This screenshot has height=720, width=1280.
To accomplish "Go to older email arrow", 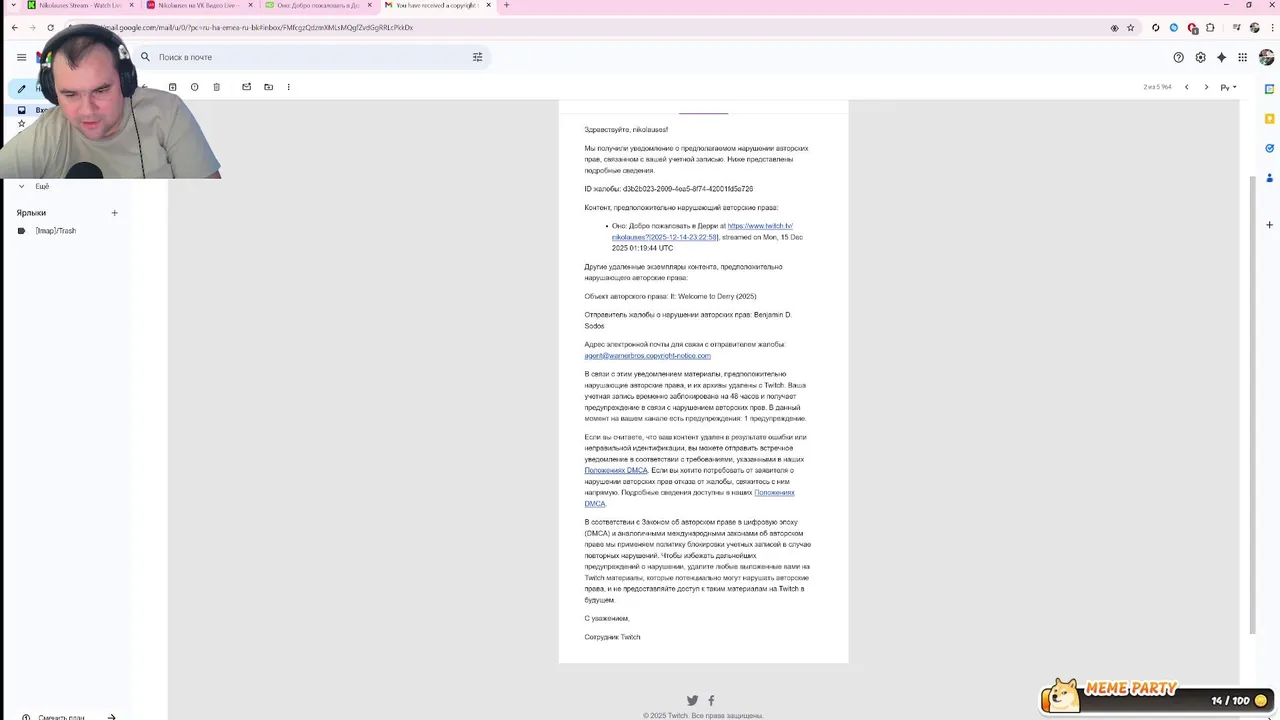I will point(1206,87).
